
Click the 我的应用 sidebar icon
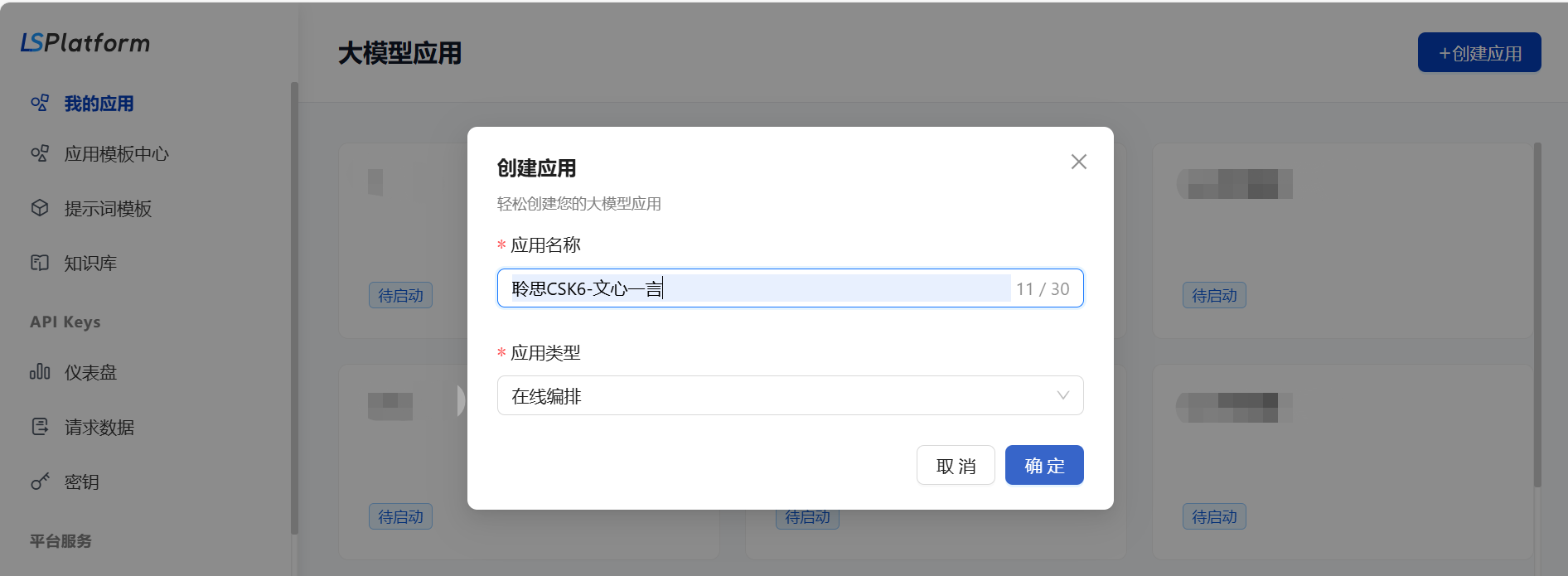[40, 103]
